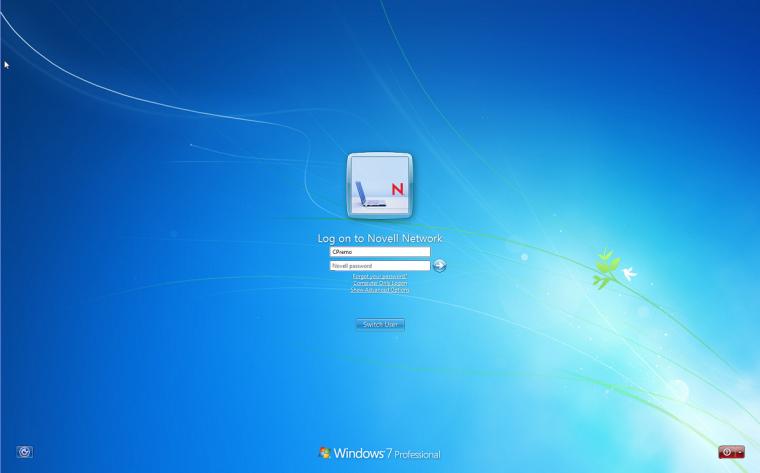Click the Professional edition label

pos(417,455)
